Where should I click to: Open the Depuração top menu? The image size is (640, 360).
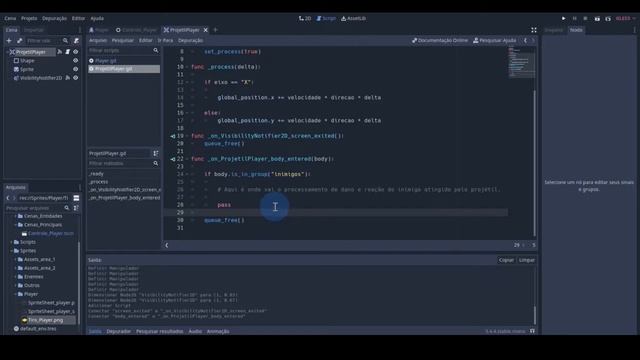point(54,18)
